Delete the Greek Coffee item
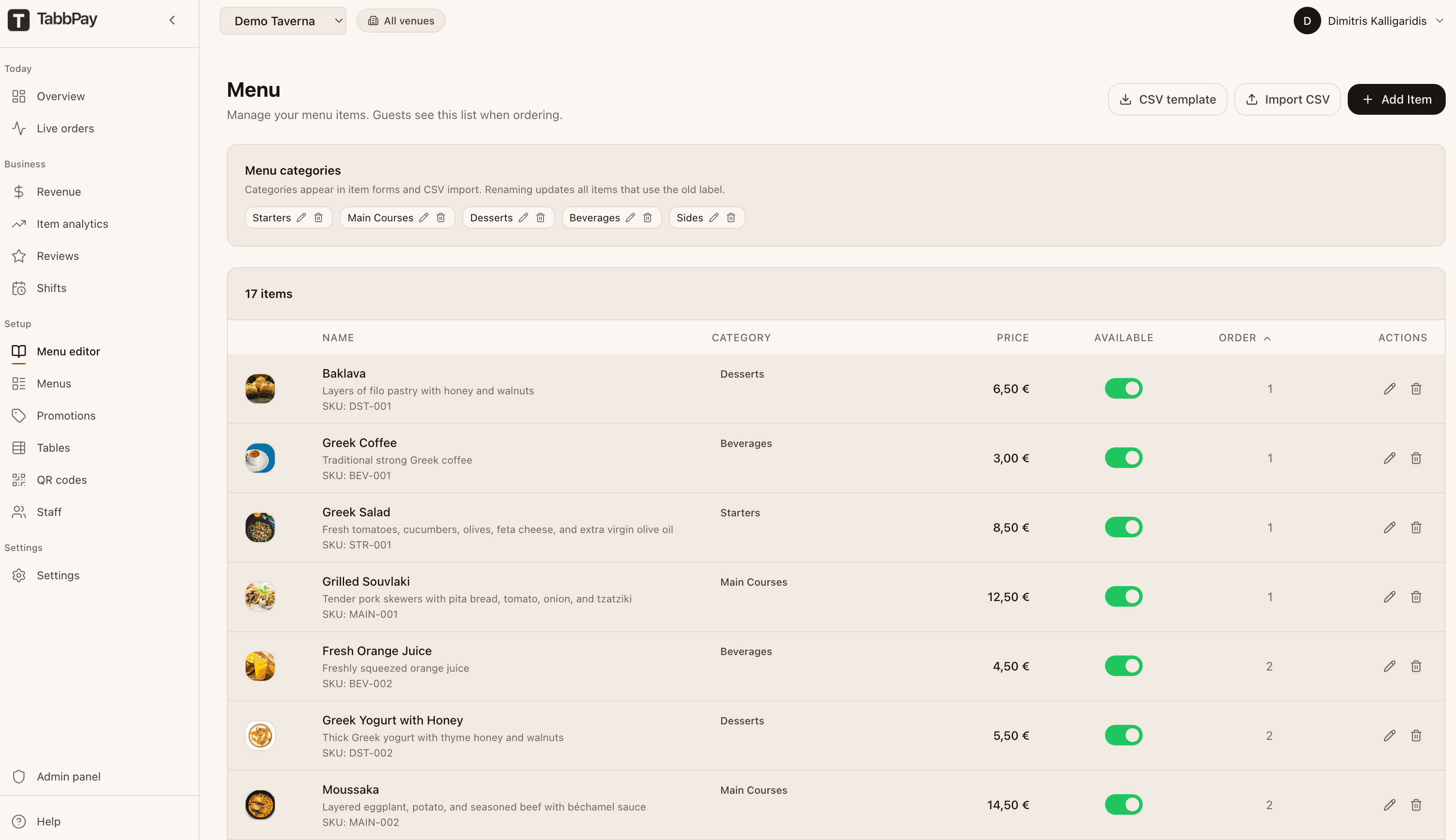The image size is (1456, 840). tap(1416, 458)
